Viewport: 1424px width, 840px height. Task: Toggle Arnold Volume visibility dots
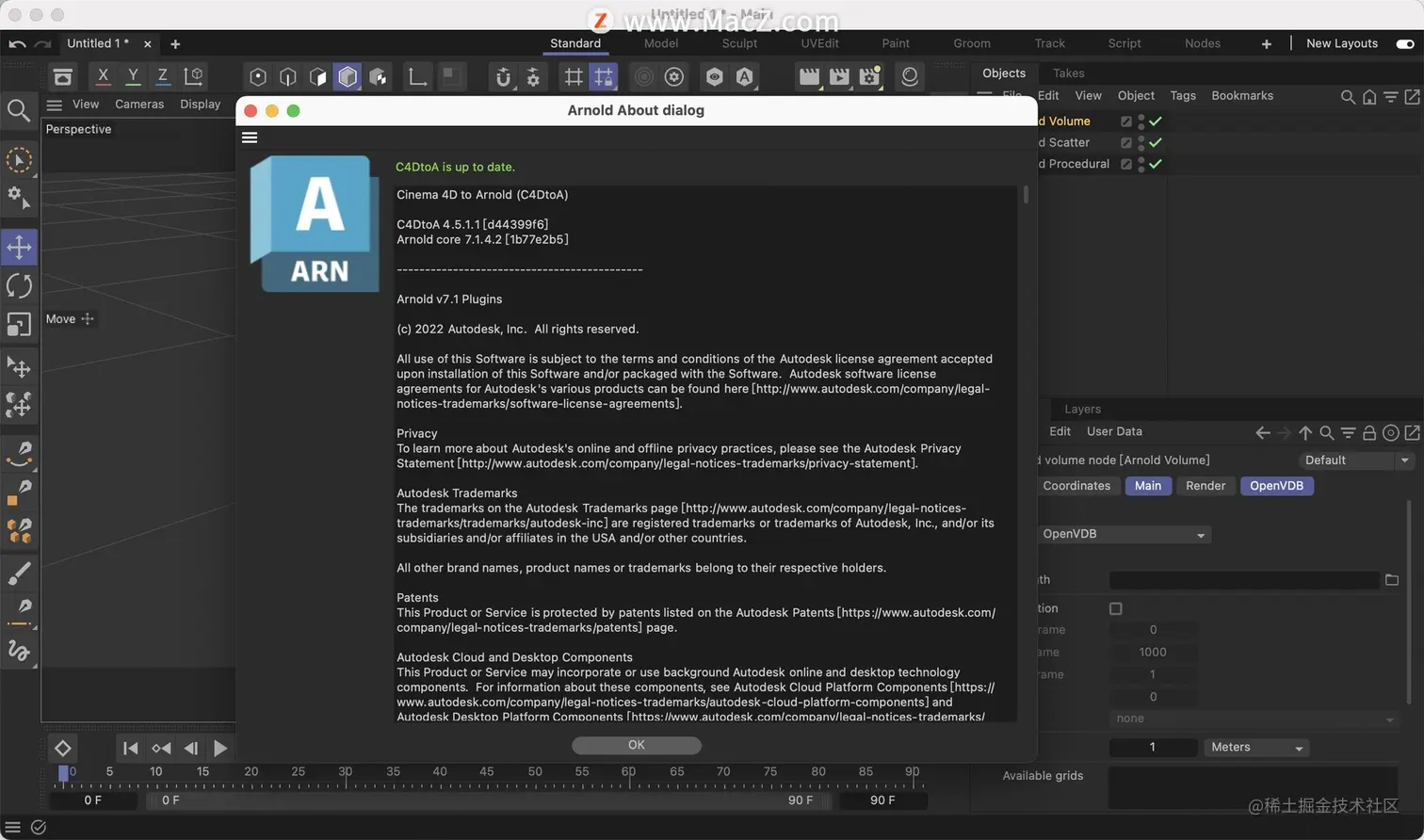click(1141, 121)
